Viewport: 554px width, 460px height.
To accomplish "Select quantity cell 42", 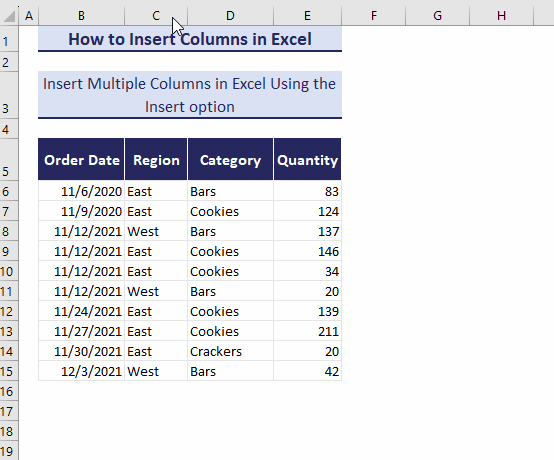I will pos(307,371).
